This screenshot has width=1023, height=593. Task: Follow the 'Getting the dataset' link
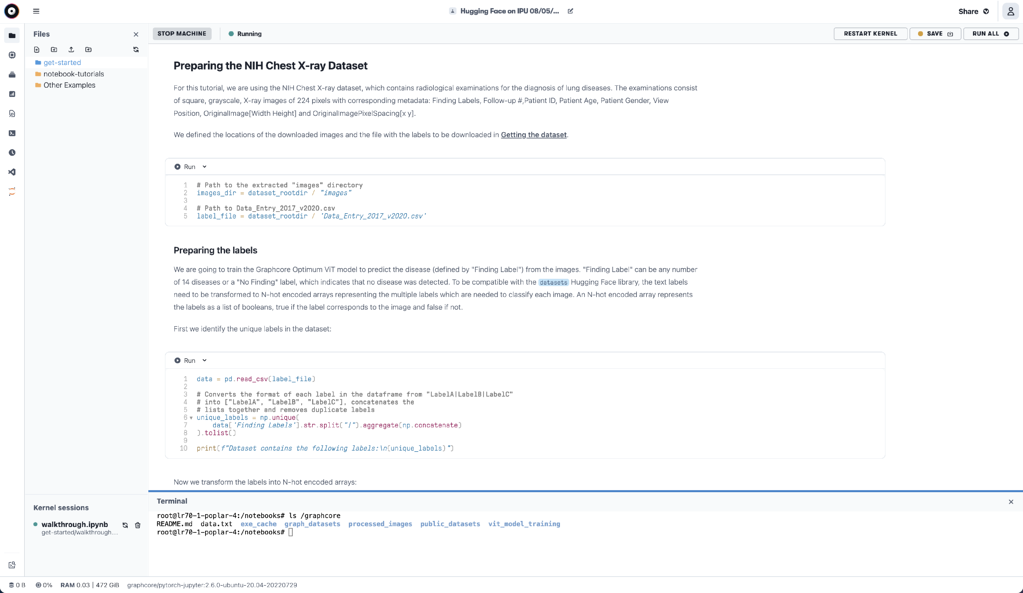point(534,134)
